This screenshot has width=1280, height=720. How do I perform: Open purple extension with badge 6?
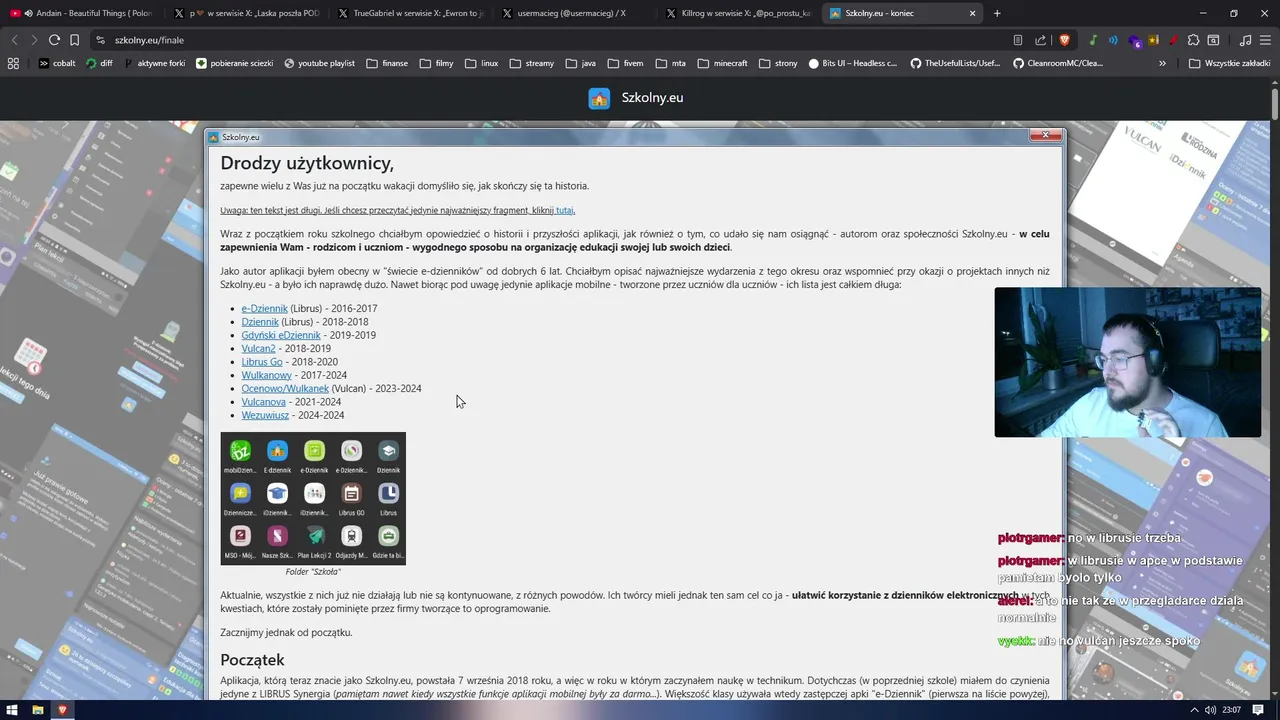click(x=1134, y=41)
